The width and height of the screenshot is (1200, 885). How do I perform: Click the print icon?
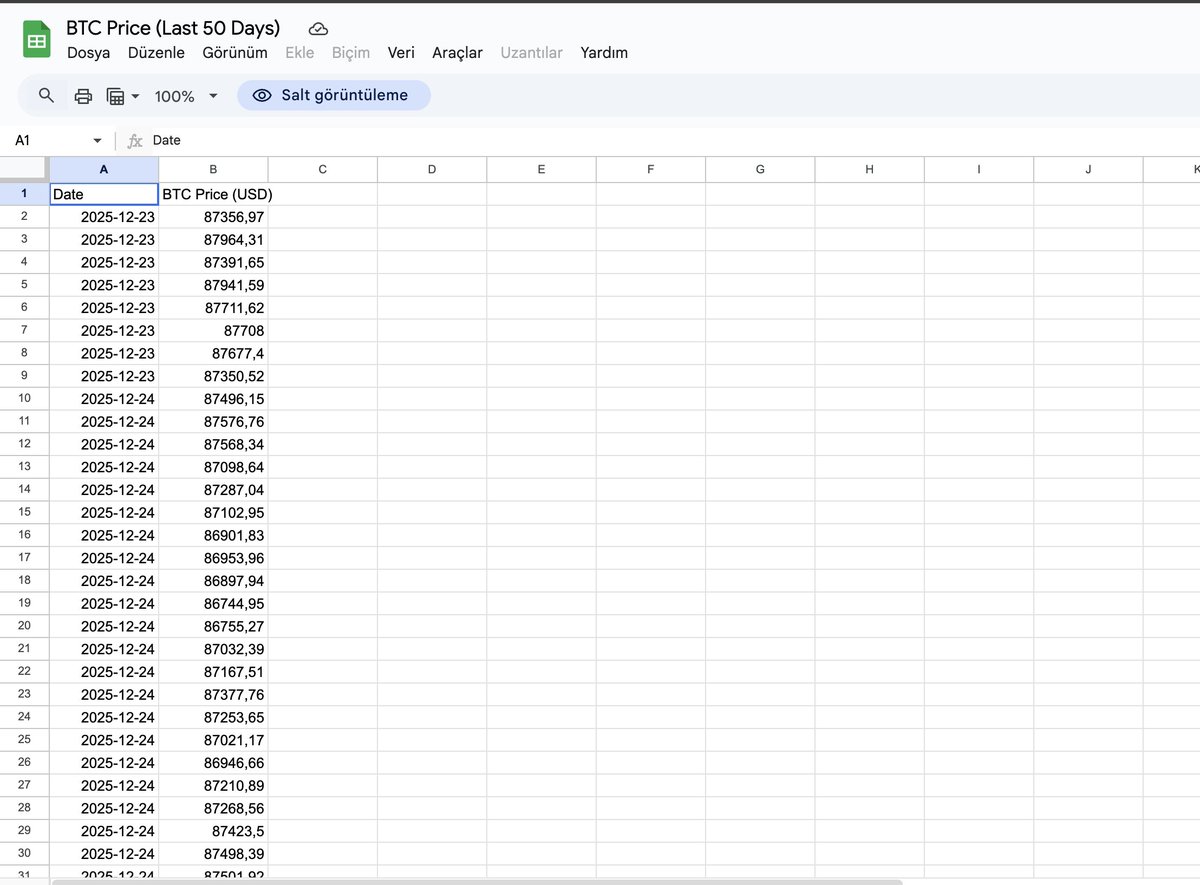[x=83, y=96]
